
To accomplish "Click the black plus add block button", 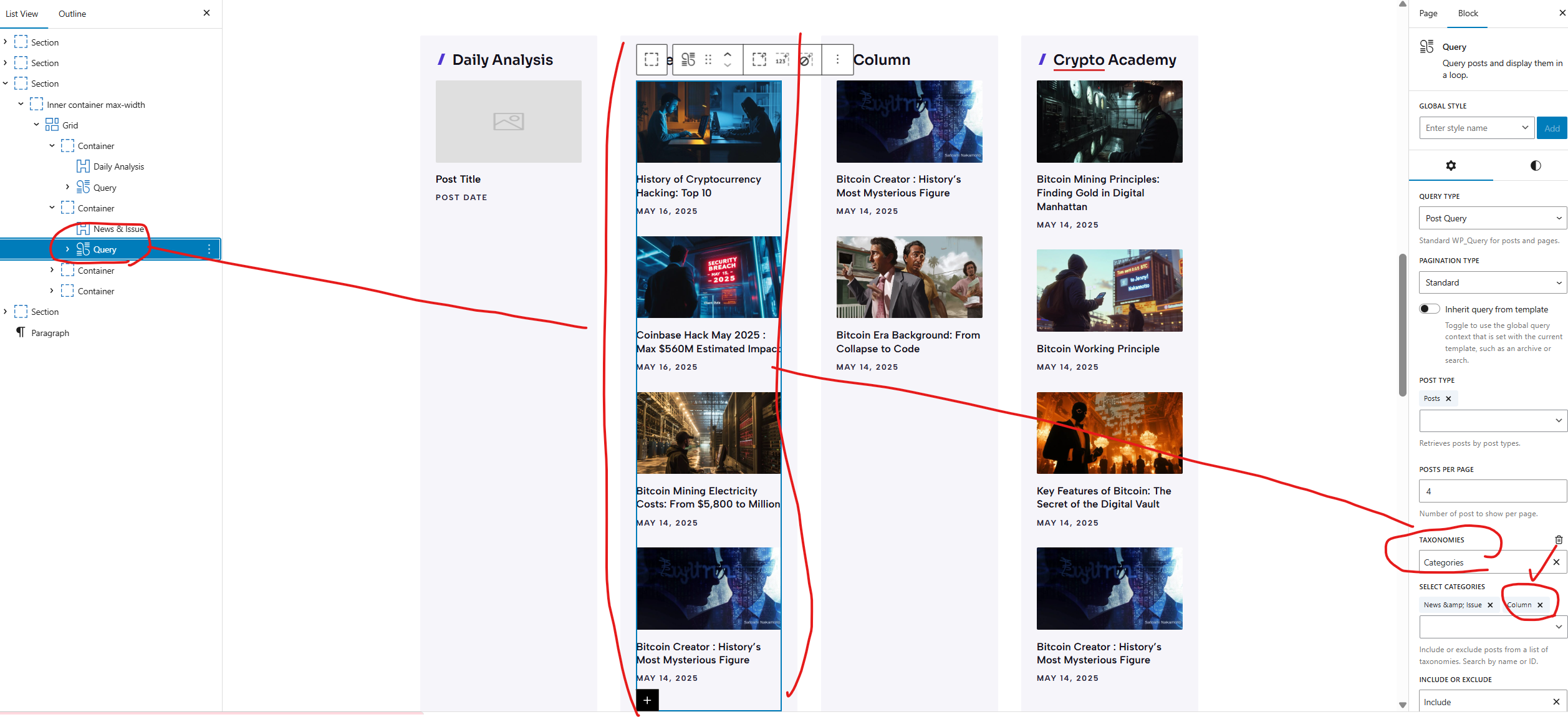I will pos(647,700).
